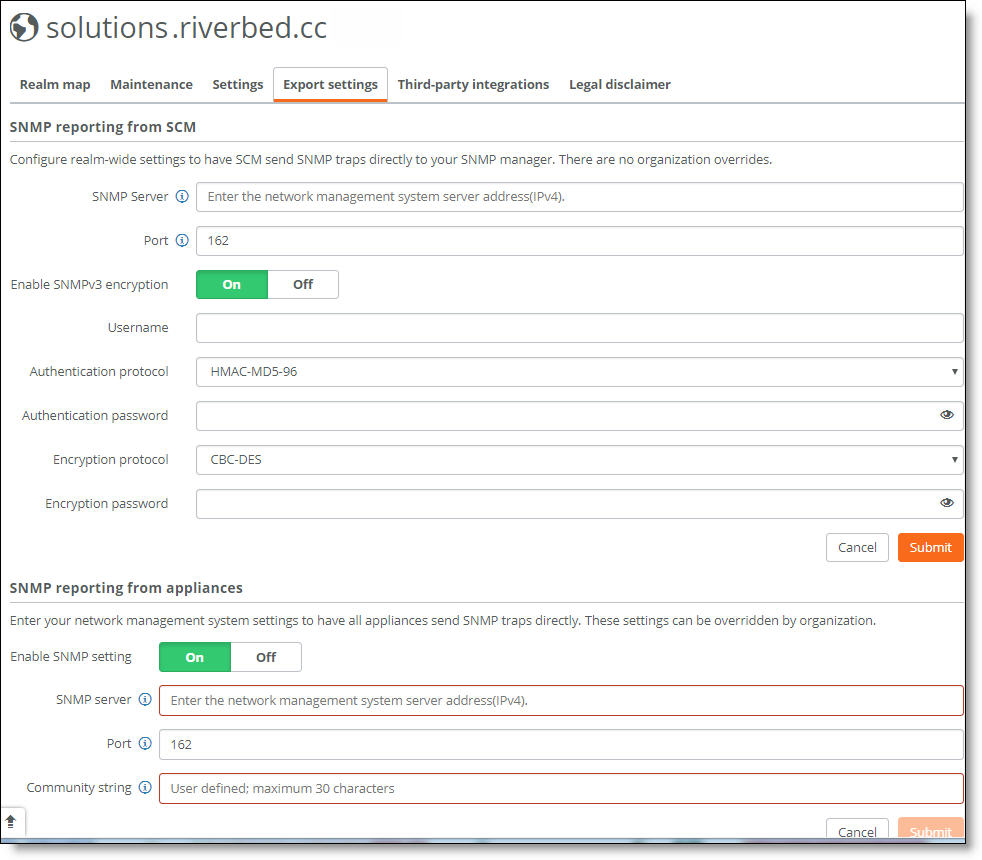The height and width of the screenshot is (860, 982).
Task: Focus the SCM SNMP Server address field
Action: 579,197
